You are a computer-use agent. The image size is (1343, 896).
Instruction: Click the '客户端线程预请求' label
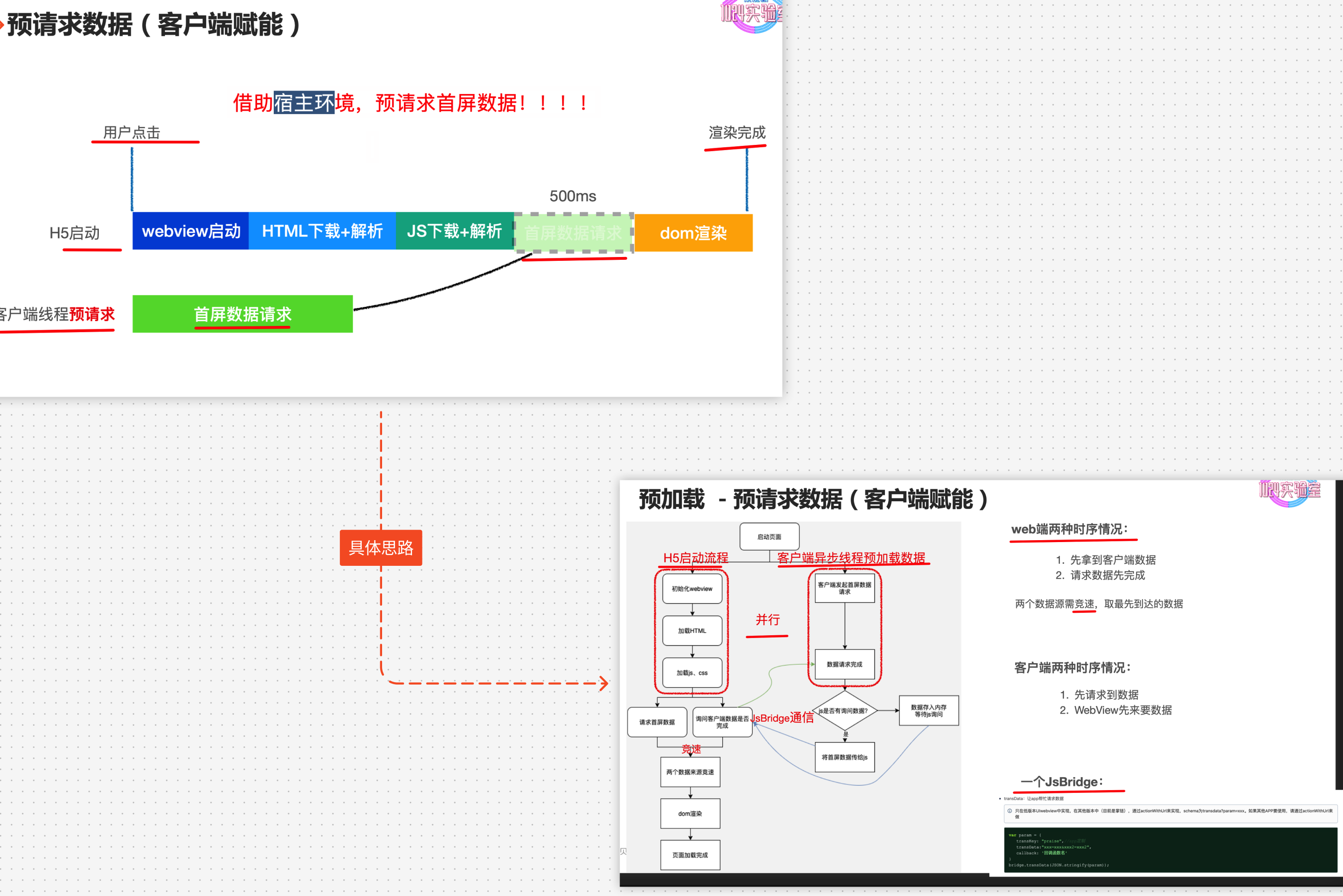click(56, 314)
